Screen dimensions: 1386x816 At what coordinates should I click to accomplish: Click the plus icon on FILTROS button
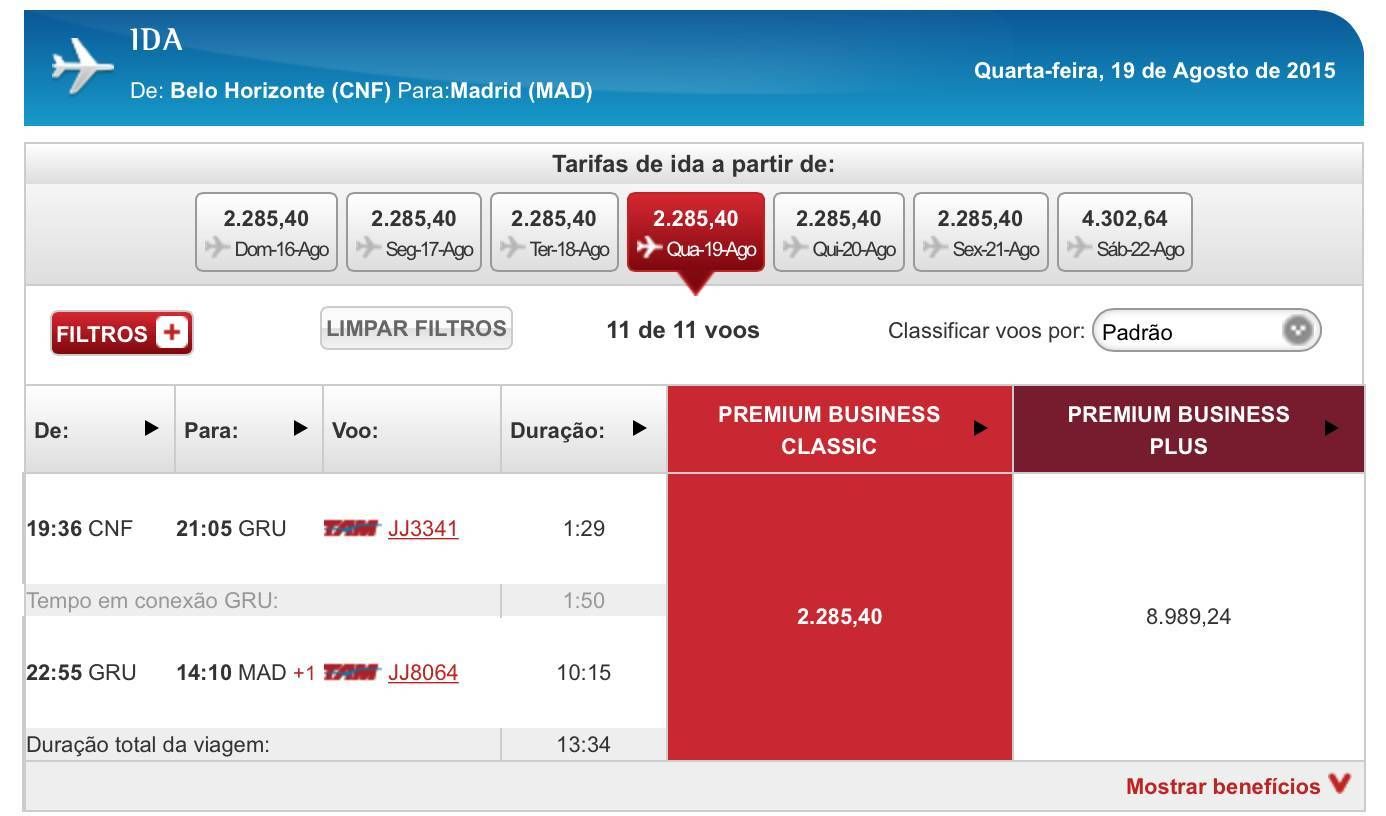point(172,333)
